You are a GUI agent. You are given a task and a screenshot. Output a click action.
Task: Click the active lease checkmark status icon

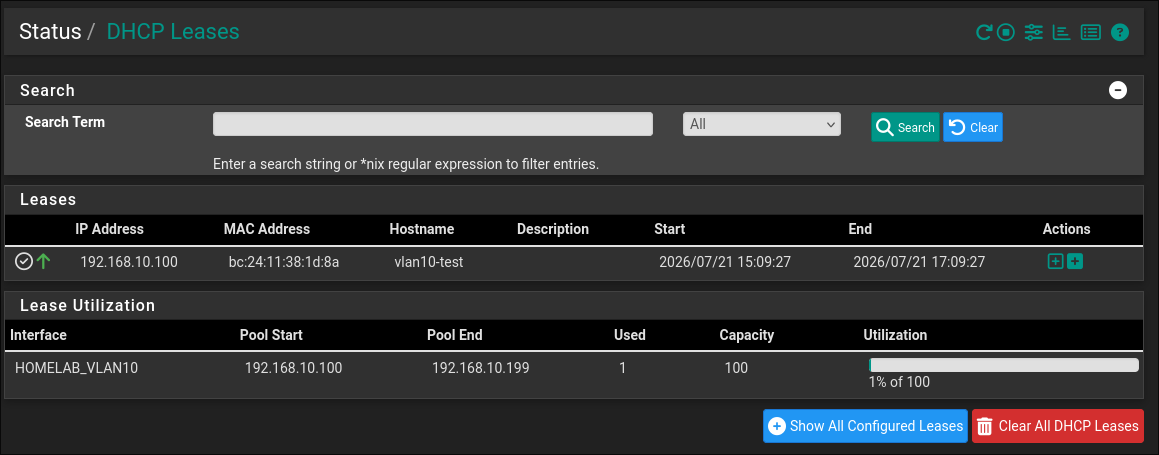click(24, 261)
